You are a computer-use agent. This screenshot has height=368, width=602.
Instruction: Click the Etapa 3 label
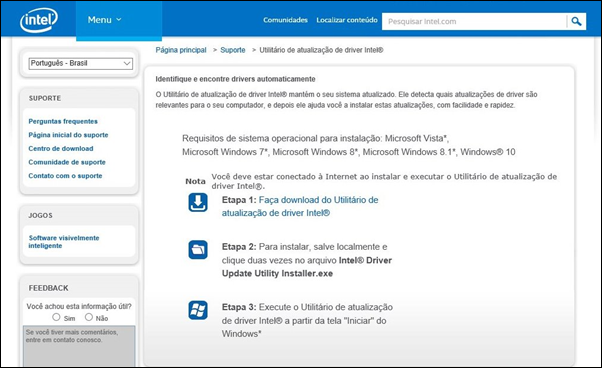point(239,307)
